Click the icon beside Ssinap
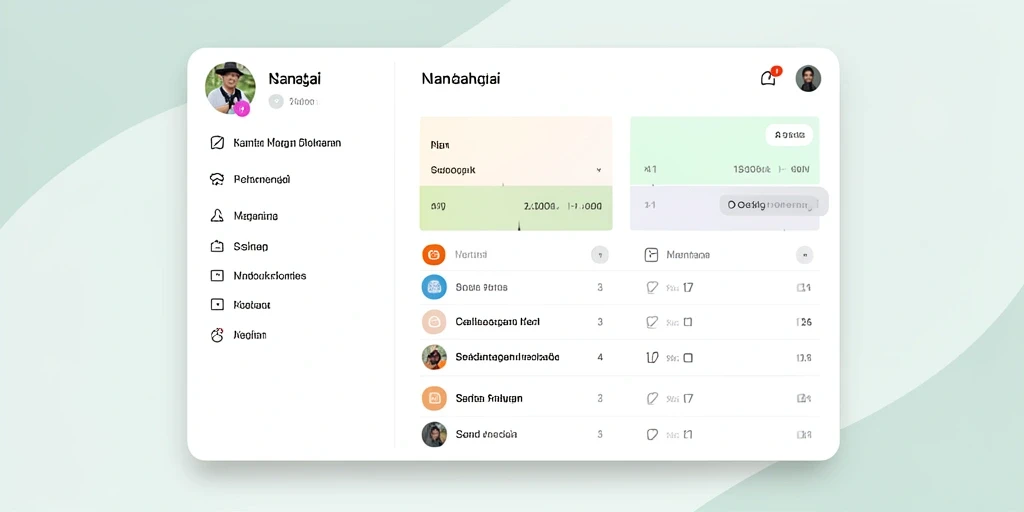Screen dimensions: 1024x512 tap(217, 246)
